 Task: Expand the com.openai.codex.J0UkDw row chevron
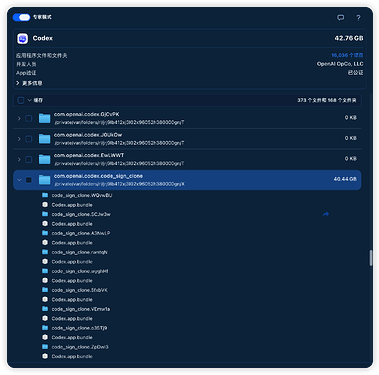click(19, 139)
